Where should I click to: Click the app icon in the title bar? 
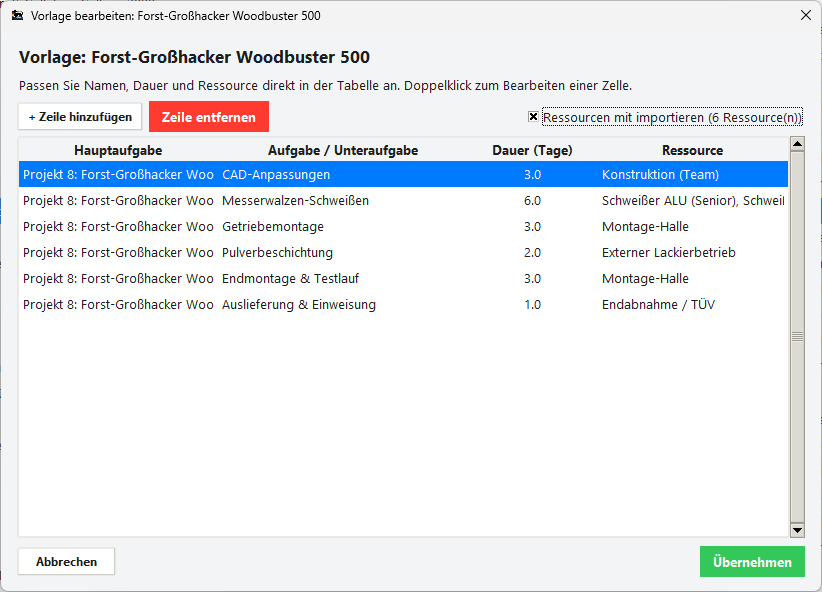(17, 15)
